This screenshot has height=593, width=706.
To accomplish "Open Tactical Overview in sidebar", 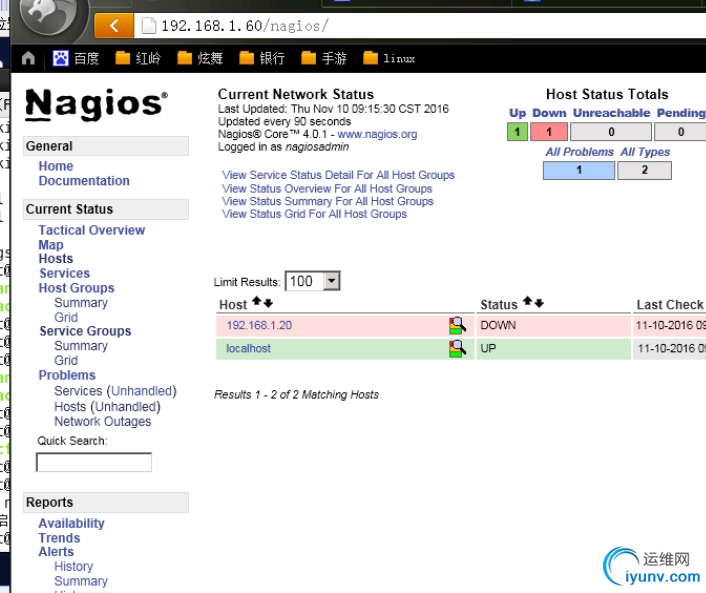I will pyautogui.click(x=92, y=230).
